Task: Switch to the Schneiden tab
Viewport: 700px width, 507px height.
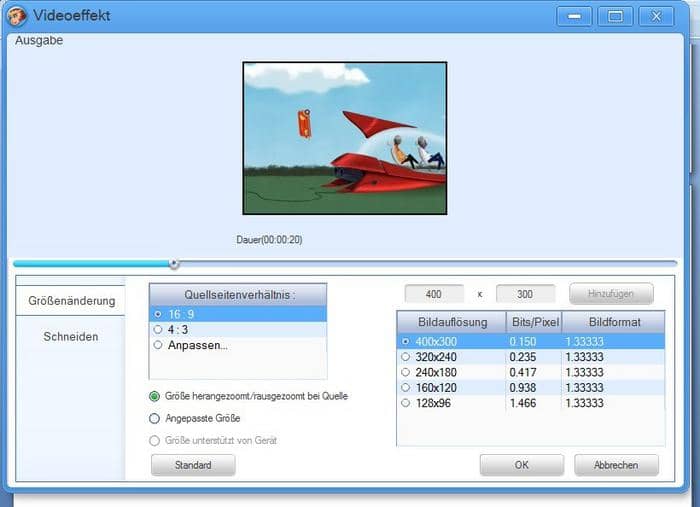Action: click(71, 337)
